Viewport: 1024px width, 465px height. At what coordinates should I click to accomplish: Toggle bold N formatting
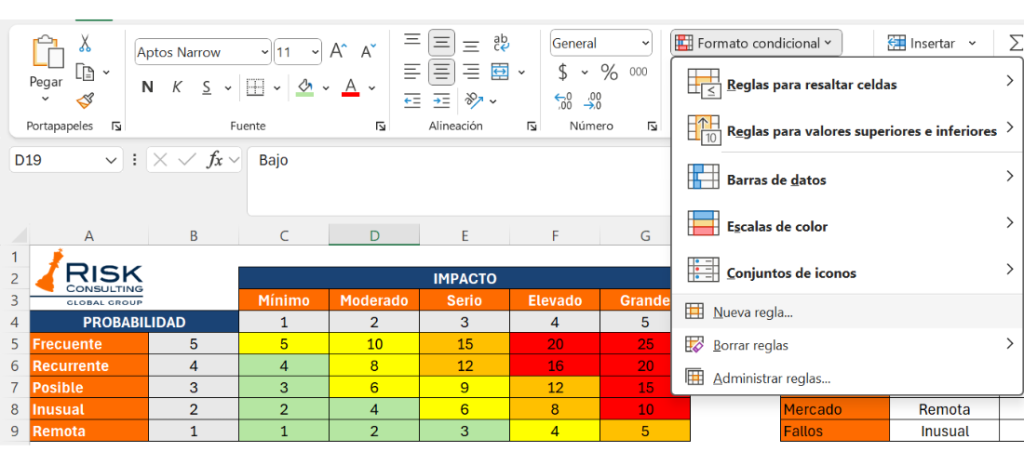point(148,88)
